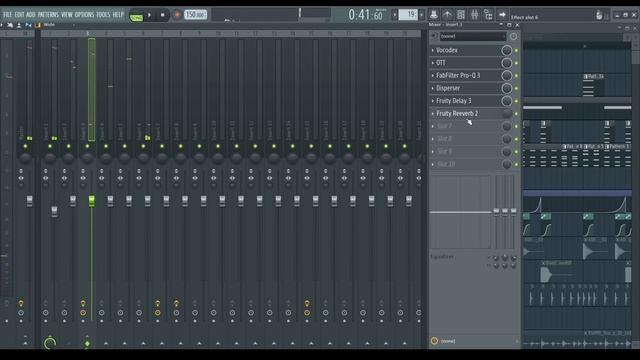Open the pattern selector showing 19
Viewport: 640px width, 360px height.
tap(408, 15)
